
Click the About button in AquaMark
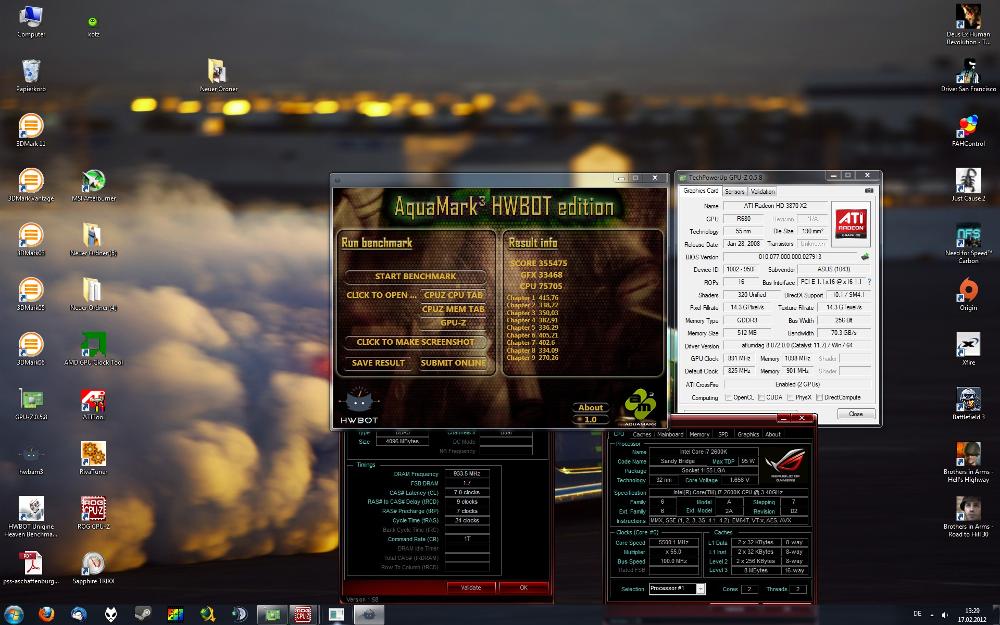pos(591,408)
